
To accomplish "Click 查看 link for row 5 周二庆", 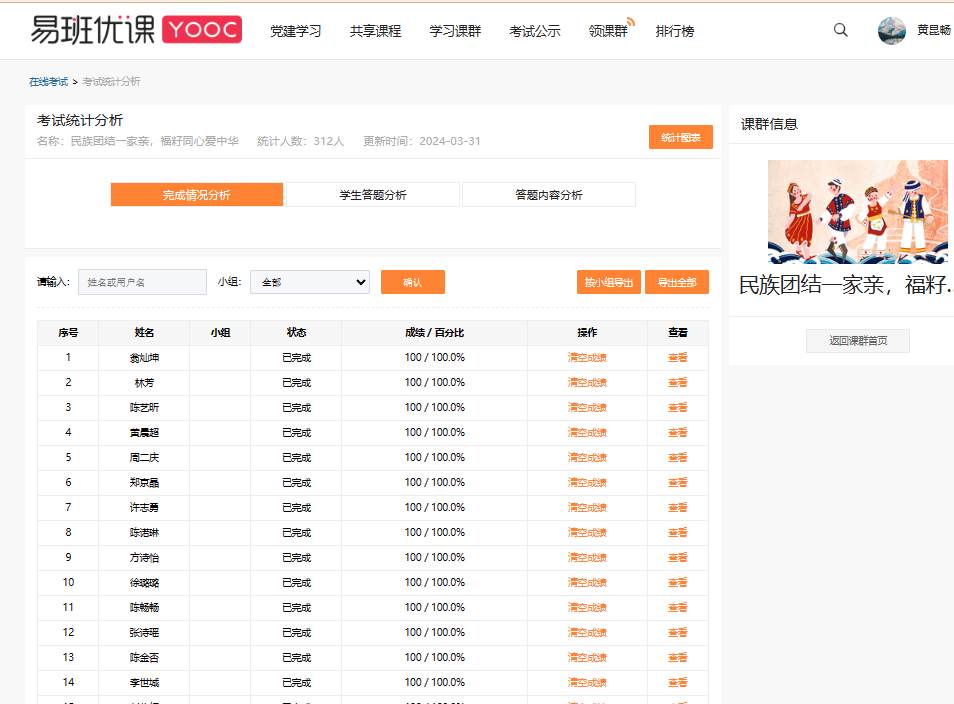I will tap(677, 458).
